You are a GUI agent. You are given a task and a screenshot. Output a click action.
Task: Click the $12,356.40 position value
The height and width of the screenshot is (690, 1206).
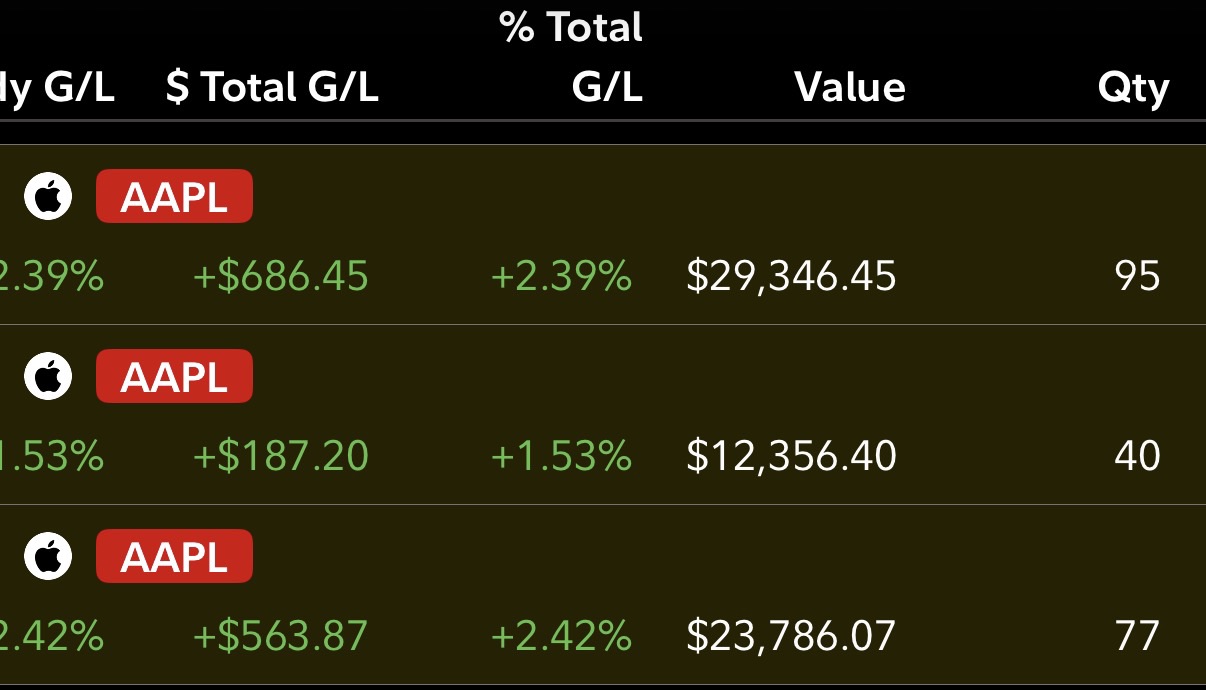pyautogui.click(x=791, y=455)
